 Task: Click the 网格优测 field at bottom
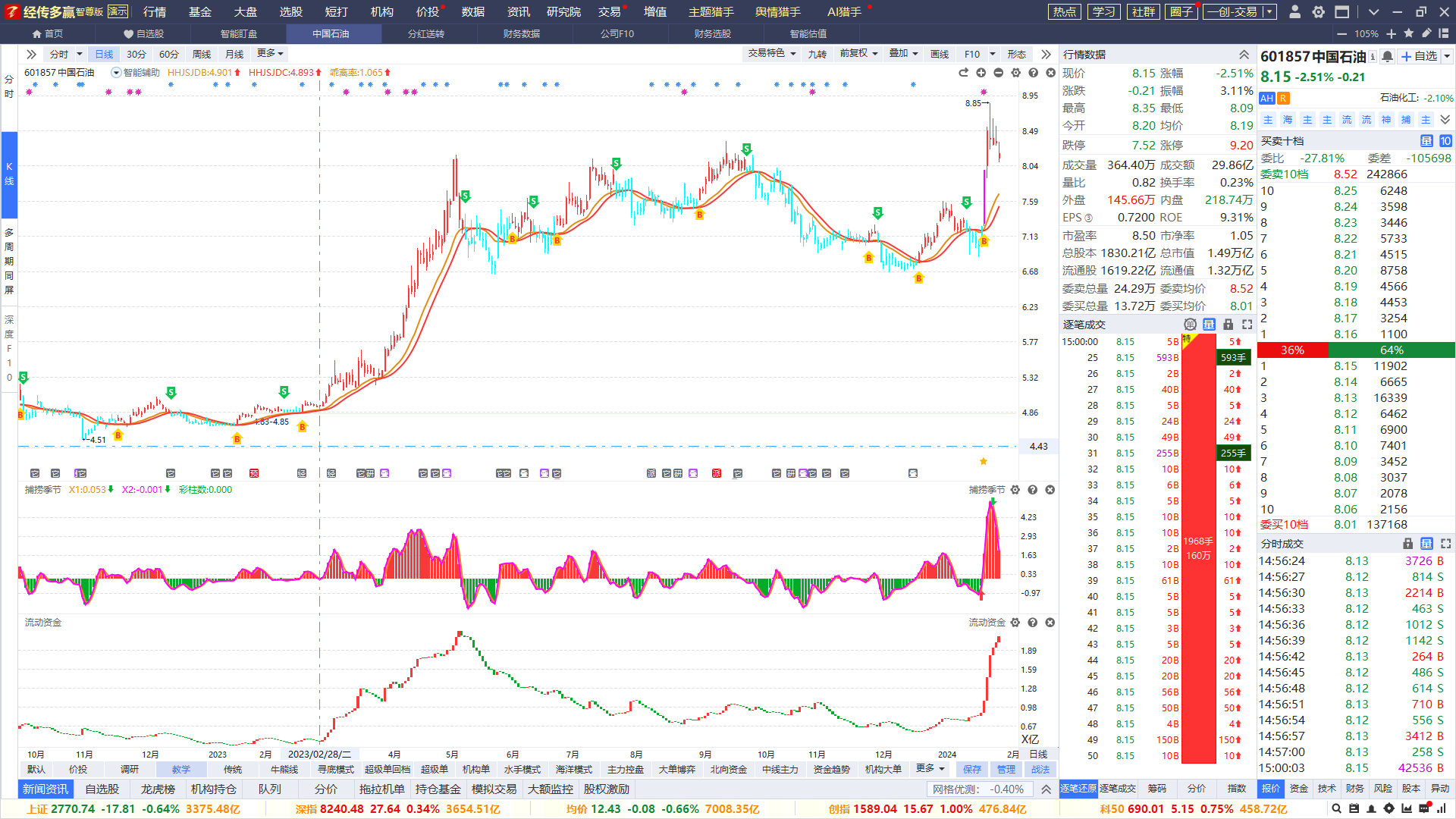coord(980,789)
